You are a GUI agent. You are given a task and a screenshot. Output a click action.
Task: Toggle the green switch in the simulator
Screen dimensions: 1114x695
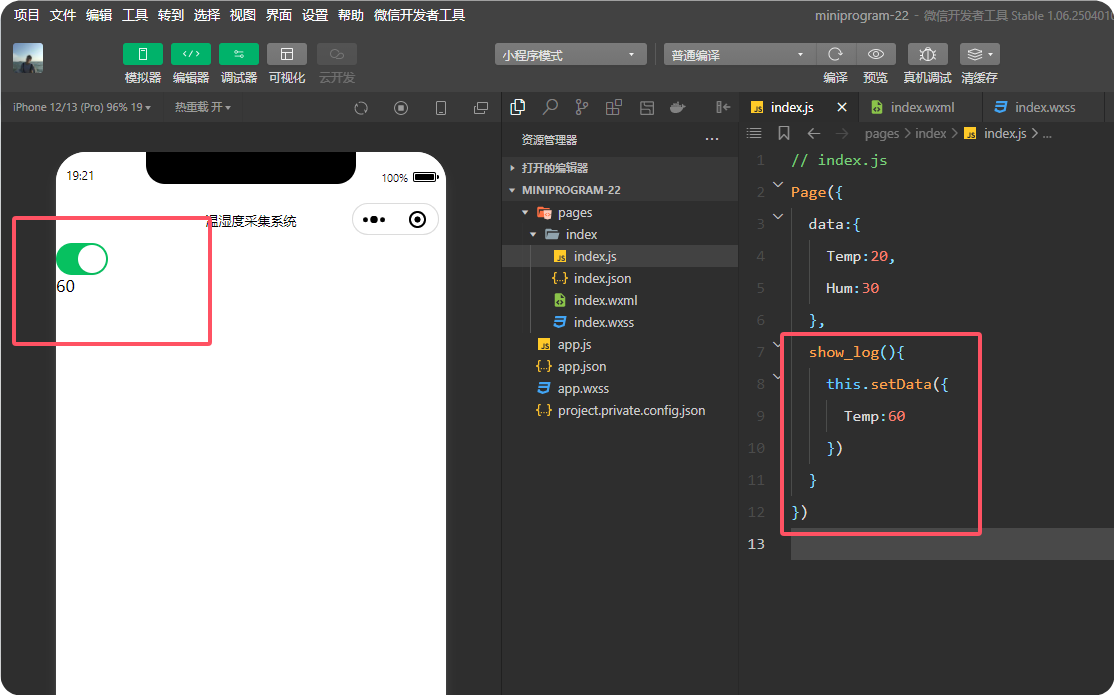click(x=82, y=259)
